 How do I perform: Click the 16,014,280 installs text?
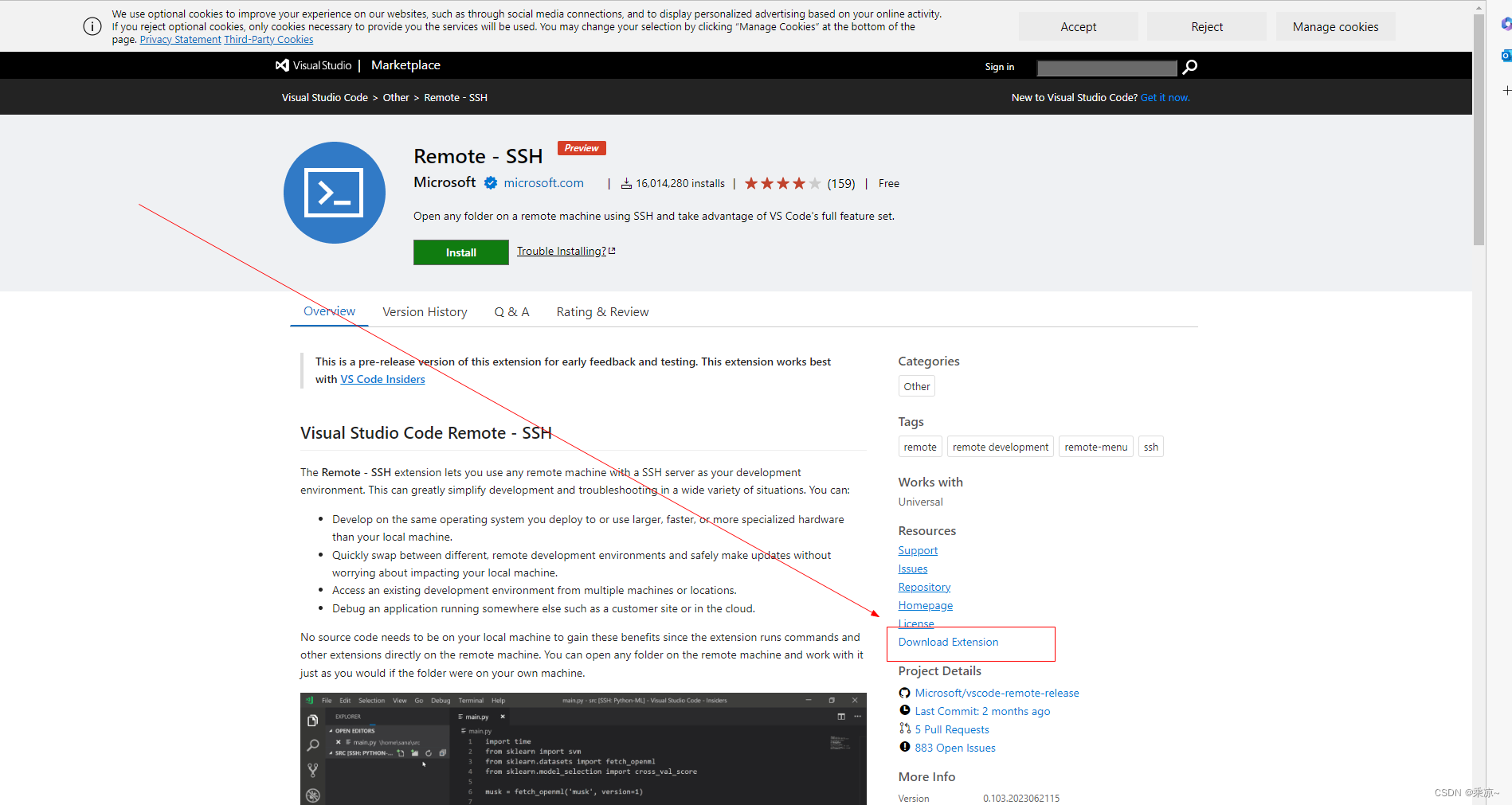[680, 184]
